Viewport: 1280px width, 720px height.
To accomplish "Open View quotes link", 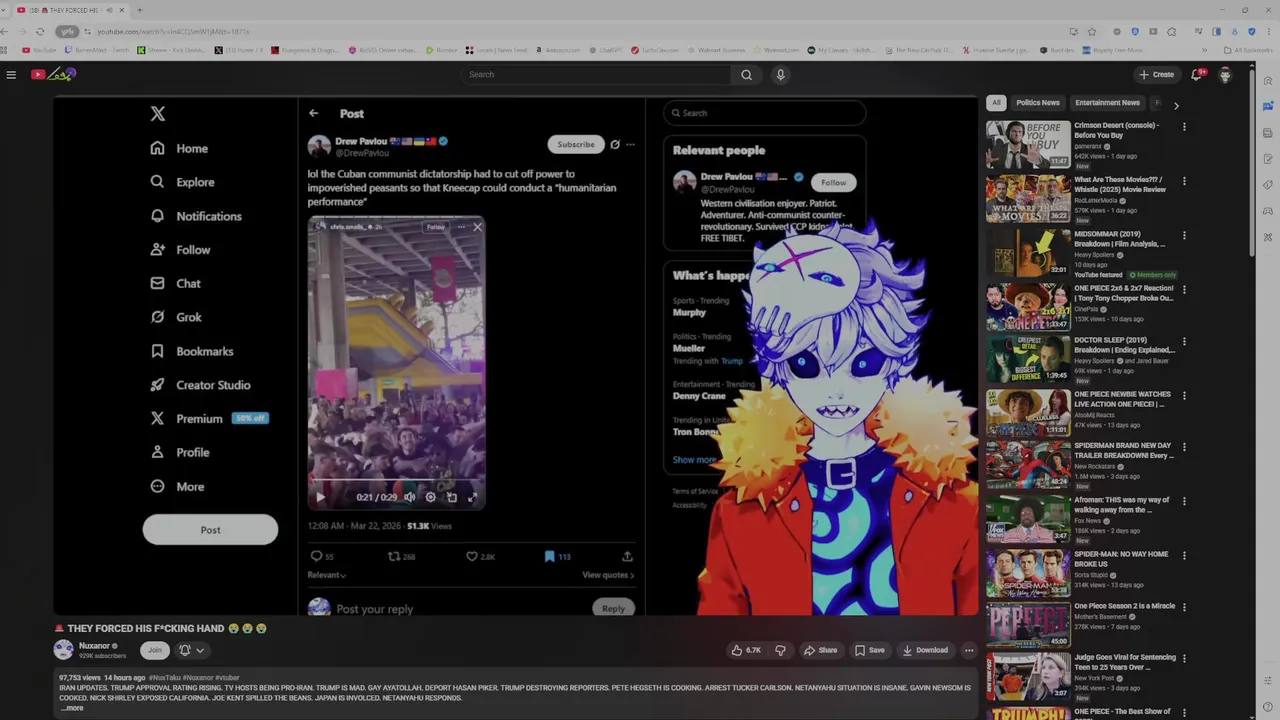I will coord(608,575).
